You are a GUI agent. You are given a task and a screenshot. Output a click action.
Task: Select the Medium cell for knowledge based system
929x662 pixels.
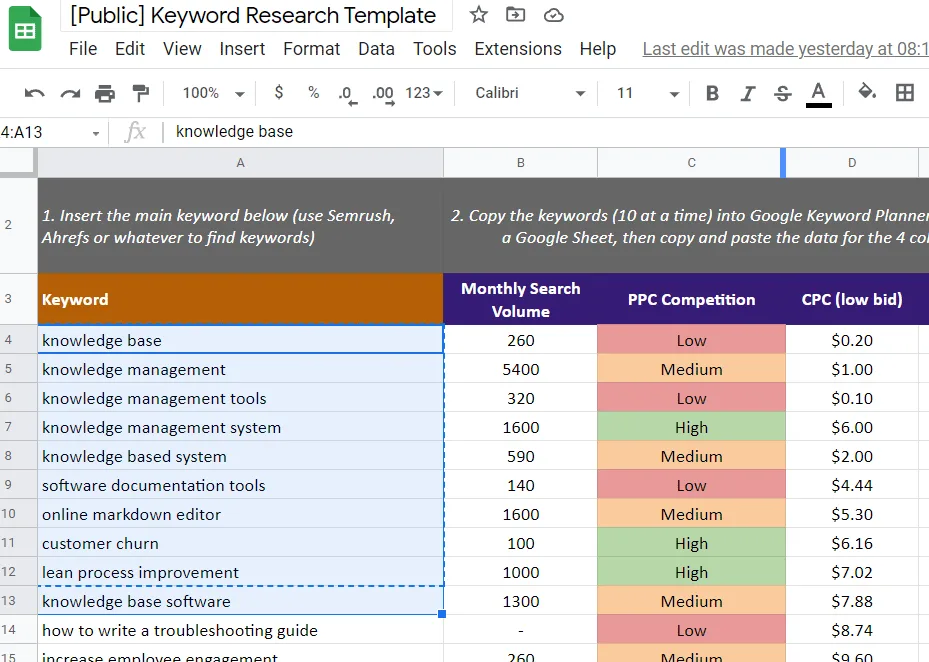[691, 456]
